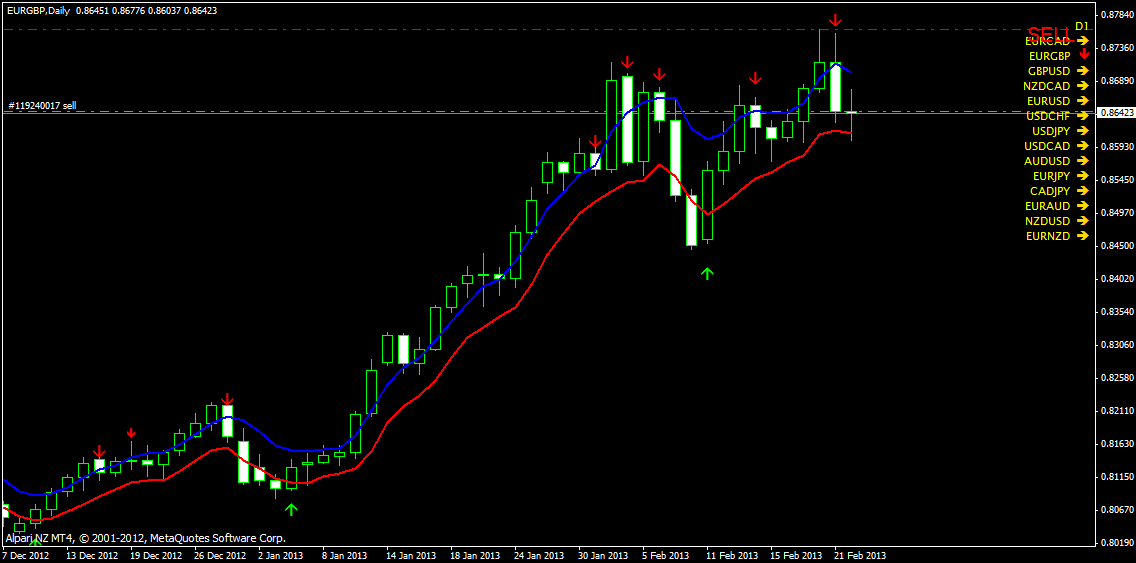
Task: Select the yellow arrow beside EURJPY
Action: click(1082, 176)
